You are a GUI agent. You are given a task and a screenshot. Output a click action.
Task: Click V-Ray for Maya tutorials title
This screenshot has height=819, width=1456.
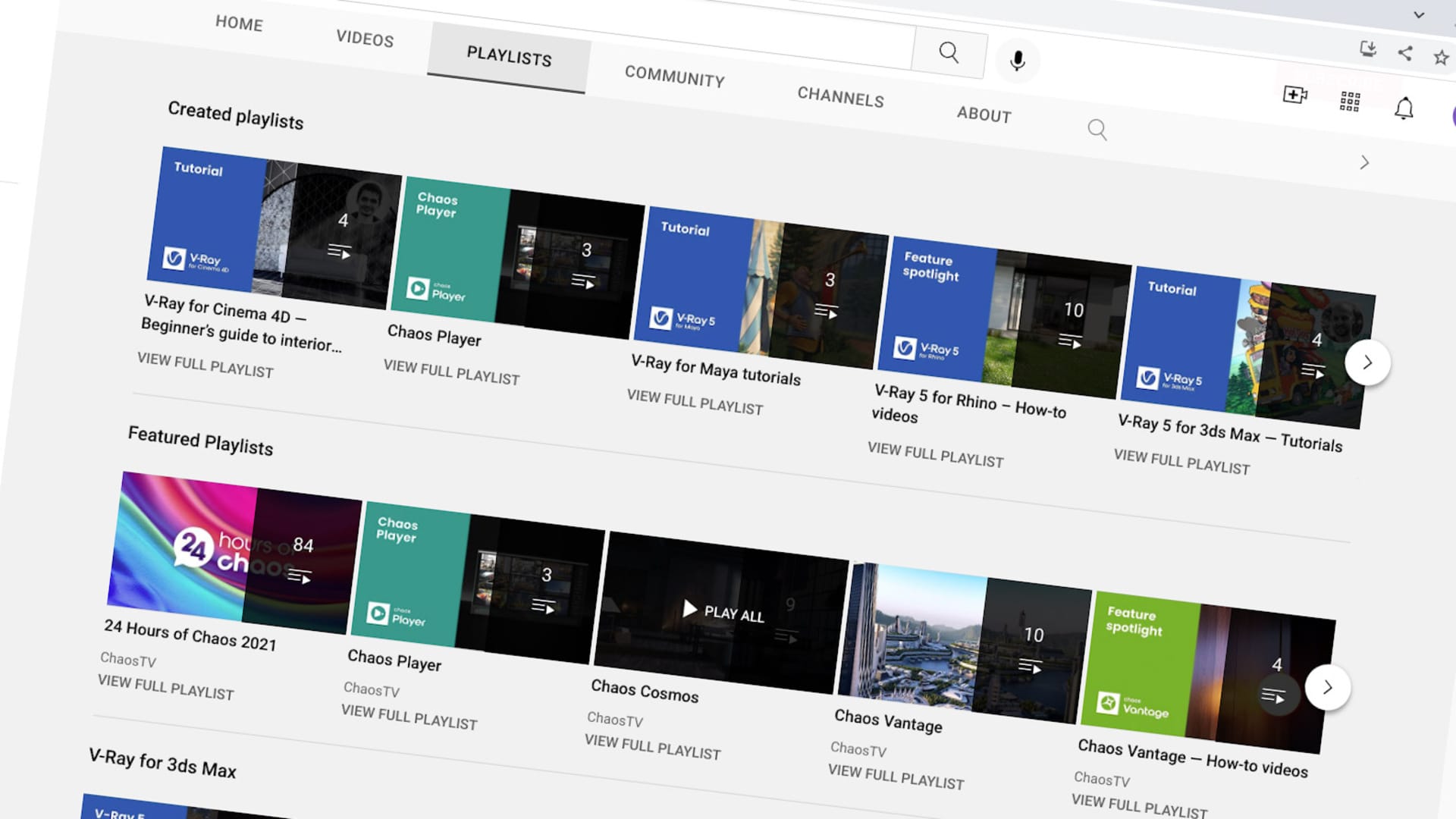pos(716,371)
